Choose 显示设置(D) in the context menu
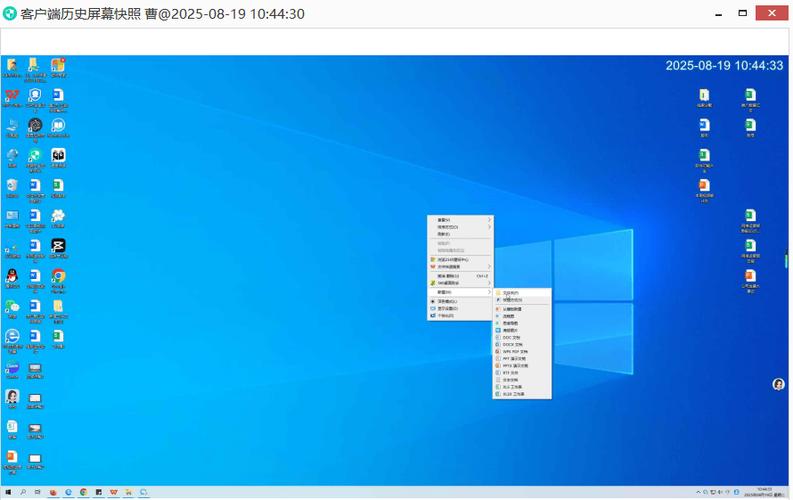This screenshot has height=500, width=793. [x=460, y=308]
